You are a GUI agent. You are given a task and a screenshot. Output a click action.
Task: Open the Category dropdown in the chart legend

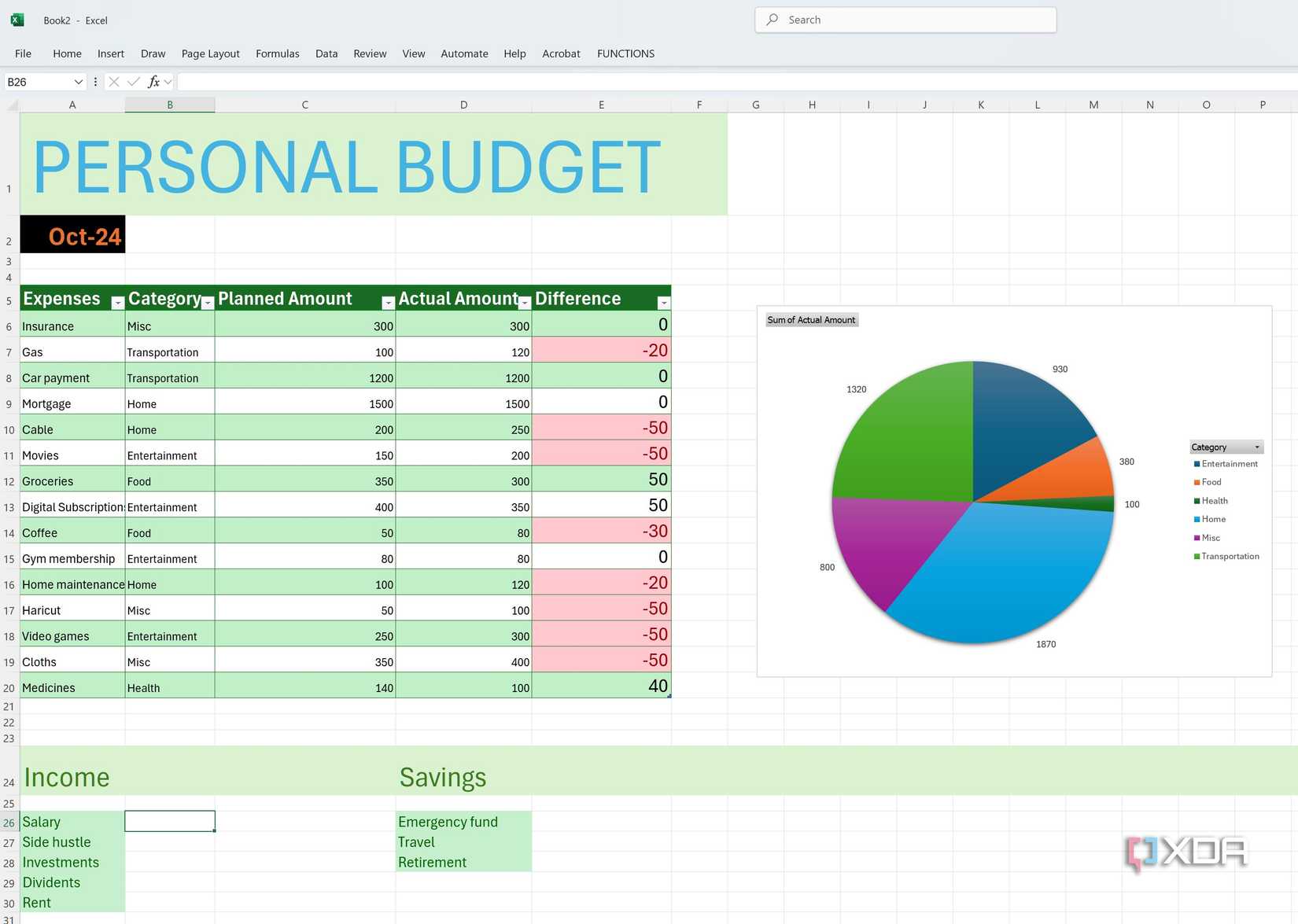coord(1256,447)
